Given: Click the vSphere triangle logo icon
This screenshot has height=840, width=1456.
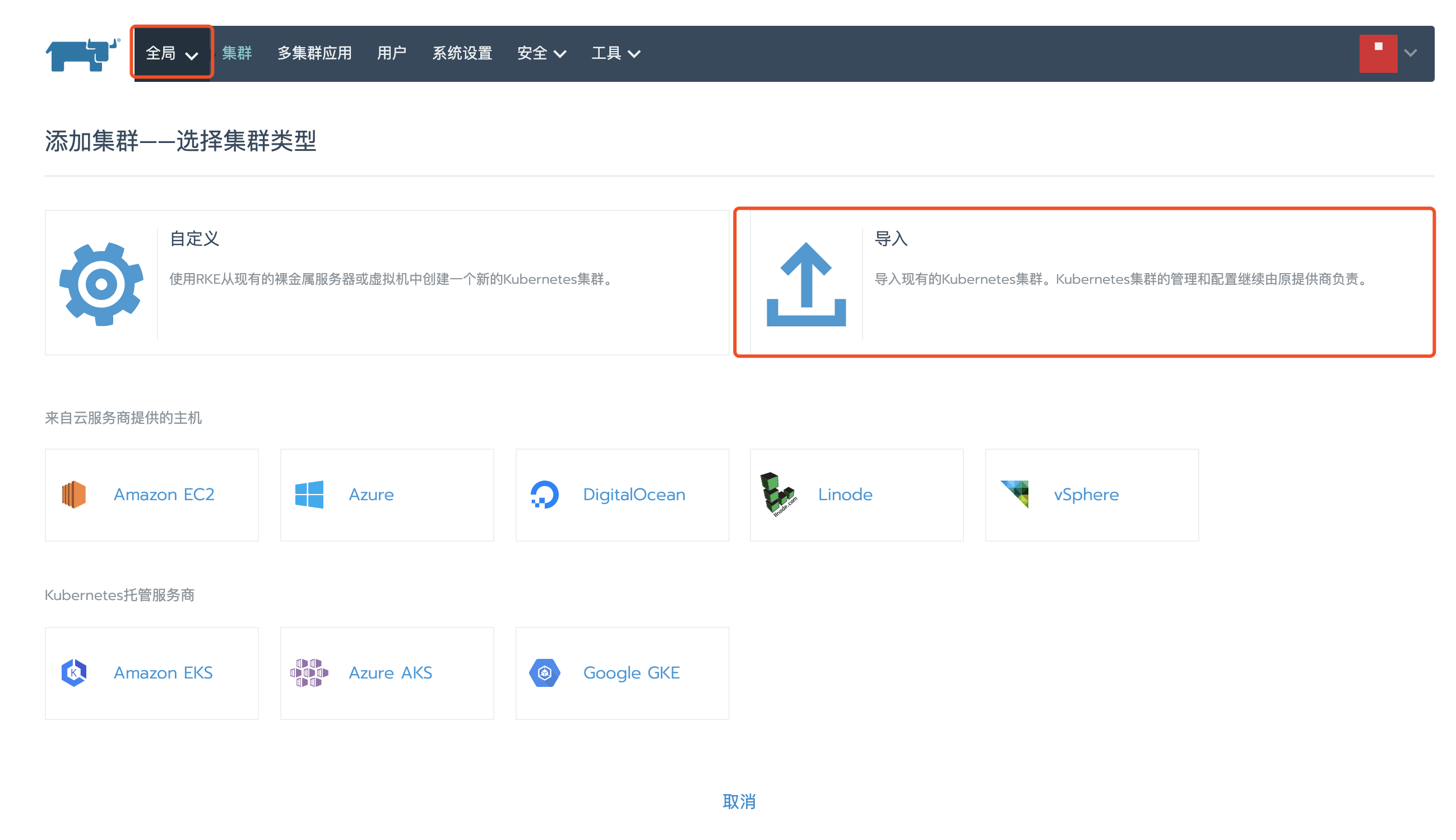Looking at the screenshot, I should 1014,494.
